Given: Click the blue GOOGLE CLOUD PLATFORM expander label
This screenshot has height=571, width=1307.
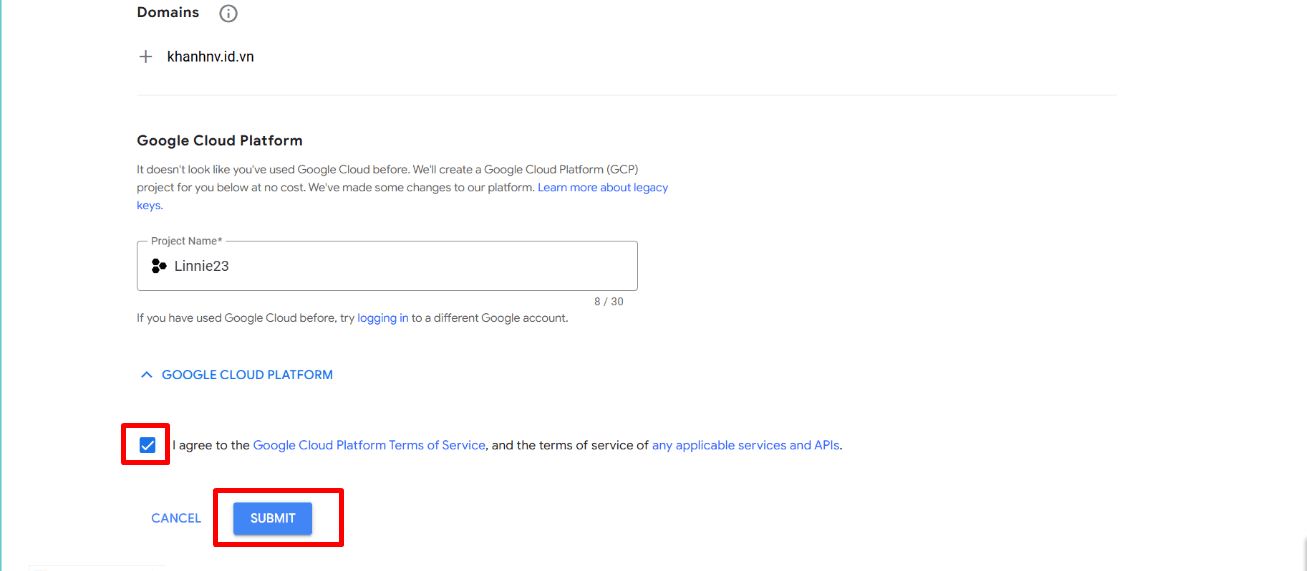Looking at the screenshot, I should pos(247,375).
